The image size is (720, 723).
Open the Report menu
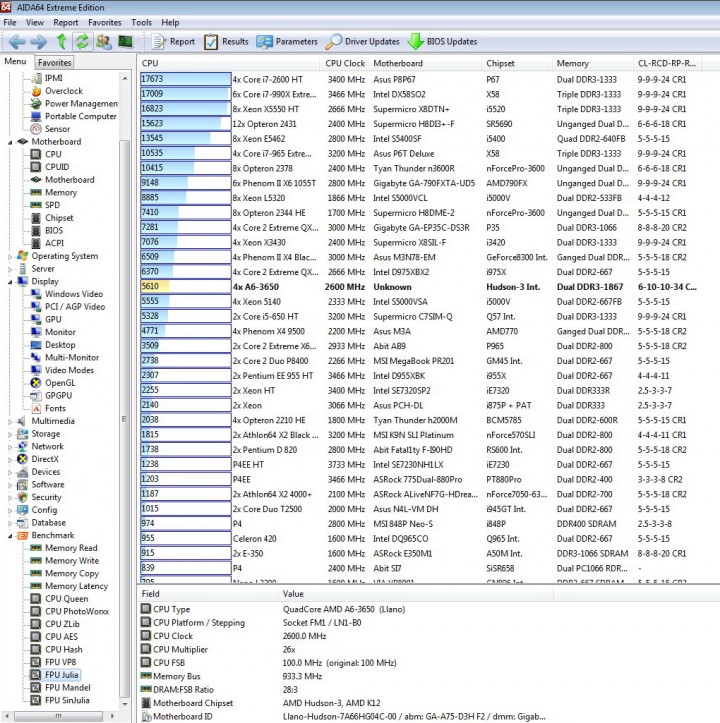pos(66,23)
